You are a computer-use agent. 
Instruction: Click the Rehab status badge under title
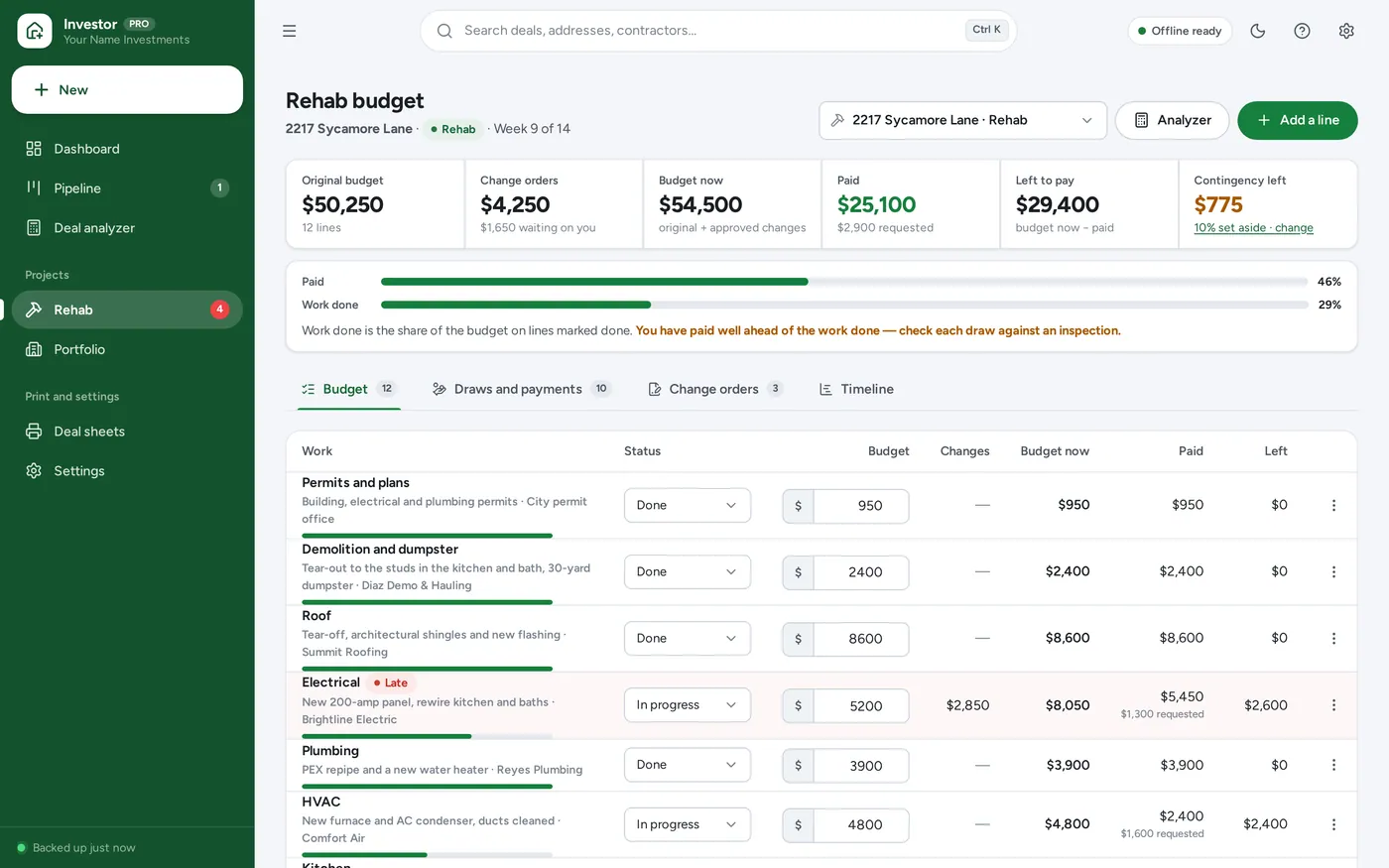pos(453,129)
